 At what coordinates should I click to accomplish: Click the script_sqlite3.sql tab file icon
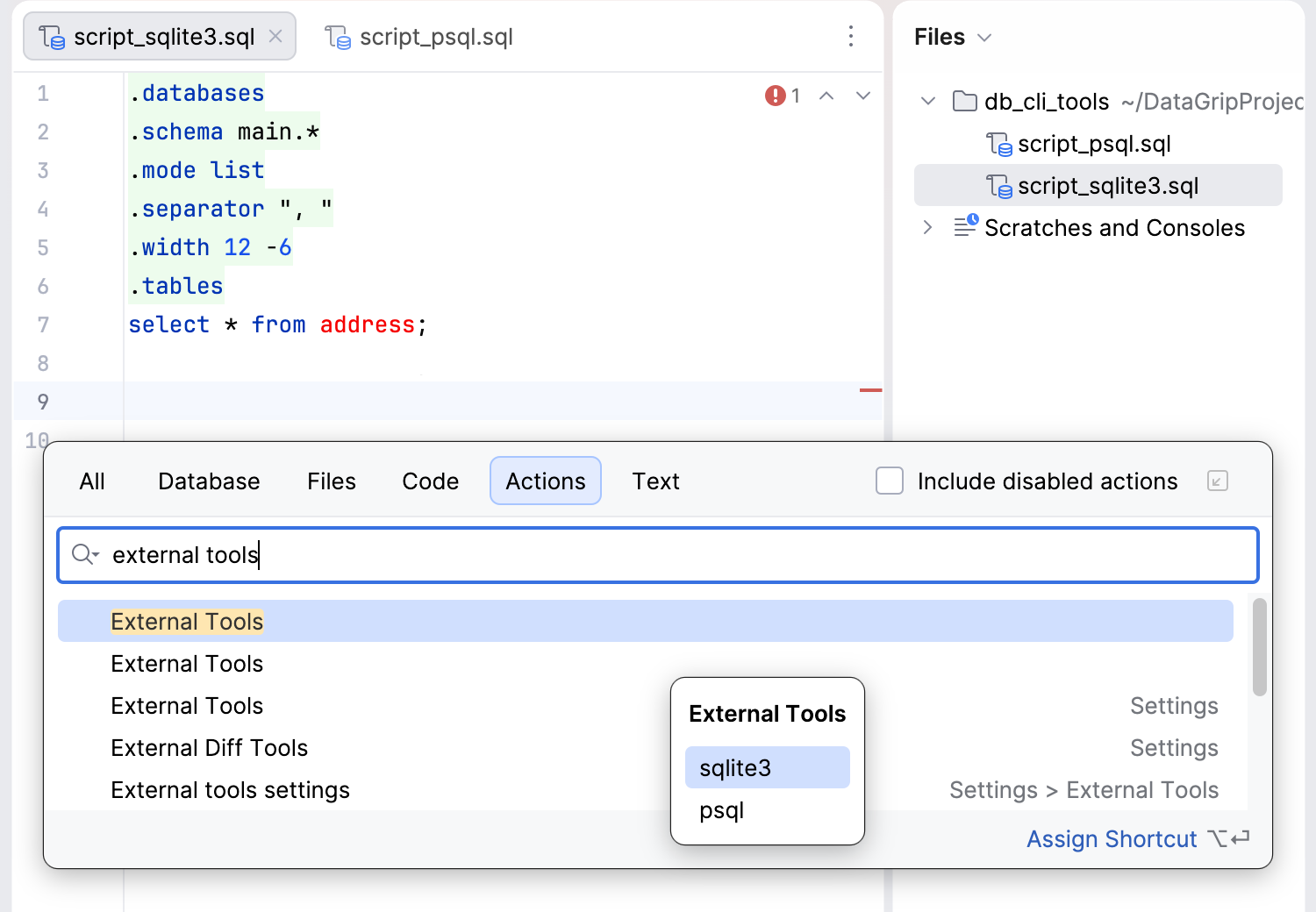coord(52,37)
